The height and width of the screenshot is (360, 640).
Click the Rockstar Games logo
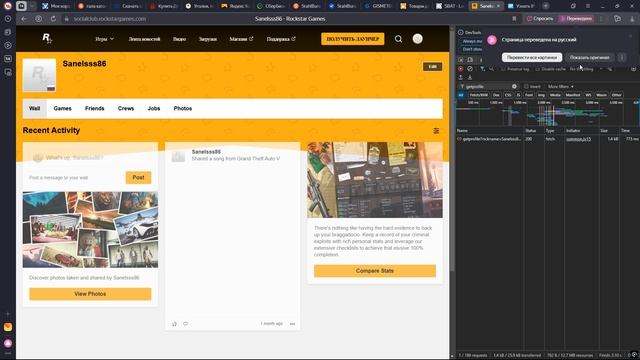click(47, 39)
